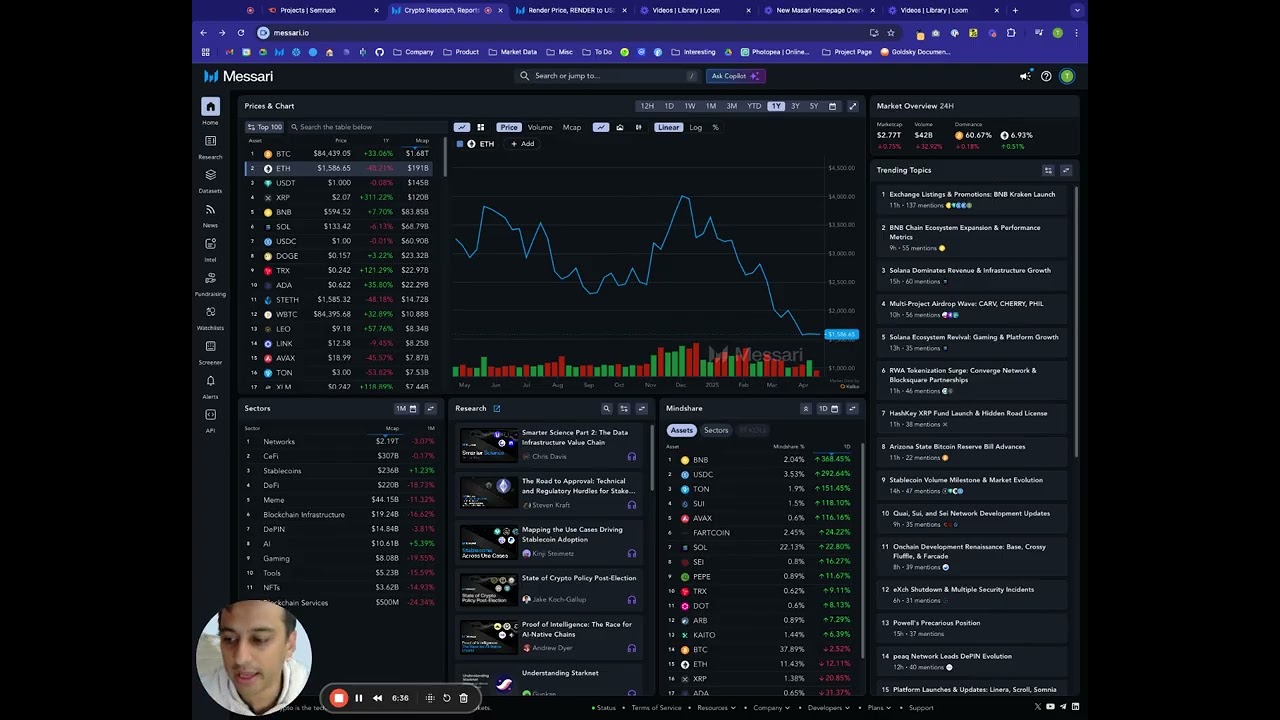Open the Watchlists sidebar section
The image size is (1280, 720).
click(210, 317)
